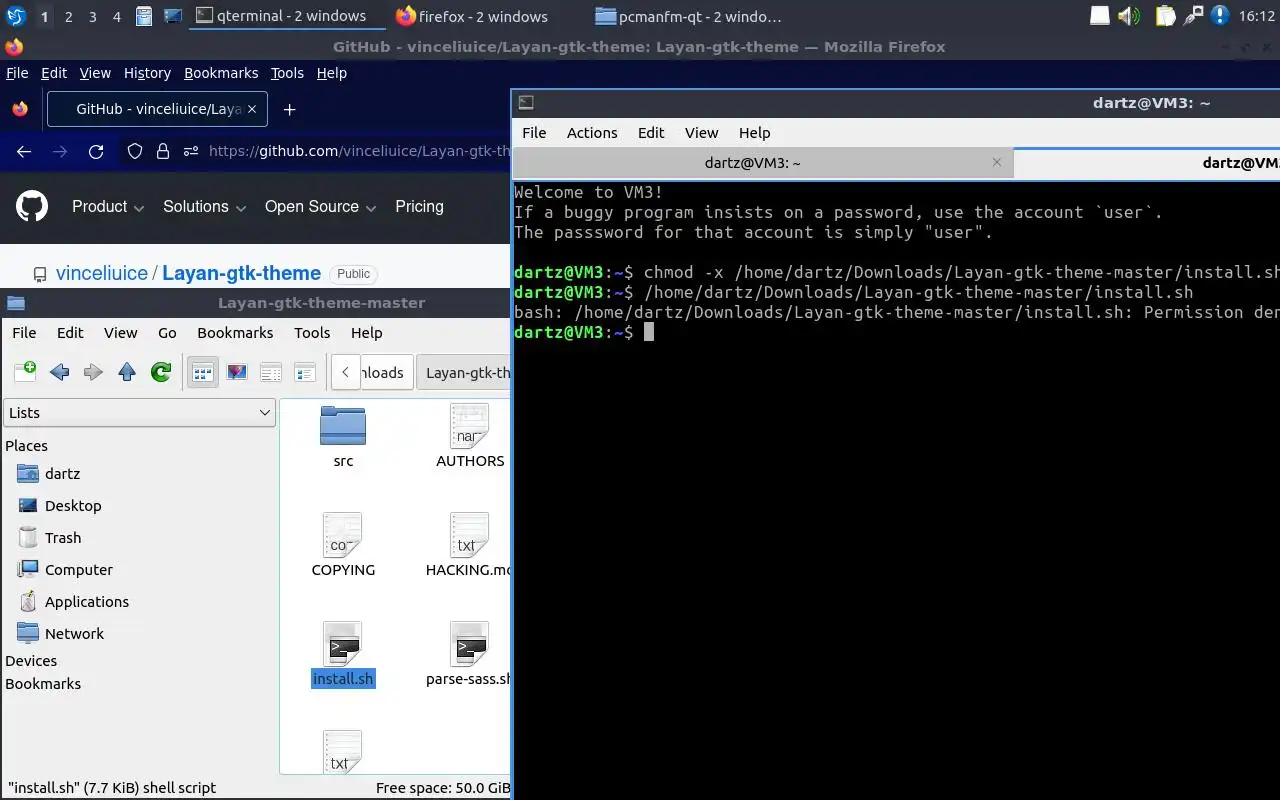This screenshot has width=1280, height=800.
Task: Open Firefox History menu
Action: [147, 73]
